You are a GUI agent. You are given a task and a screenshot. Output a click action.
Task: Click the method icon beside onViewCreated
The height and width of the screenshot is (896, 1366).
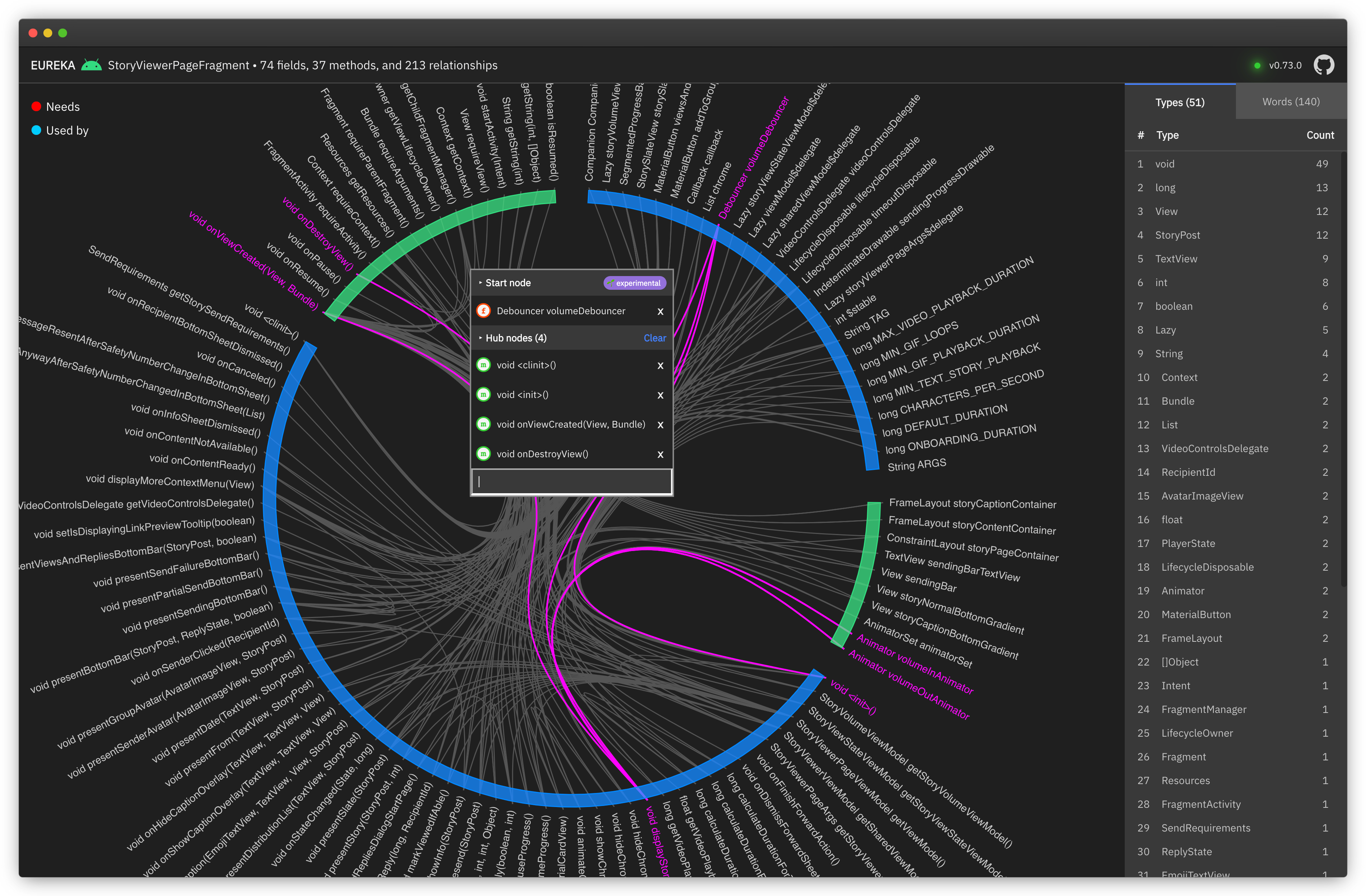pyautogui.click(x=483, y=425)
